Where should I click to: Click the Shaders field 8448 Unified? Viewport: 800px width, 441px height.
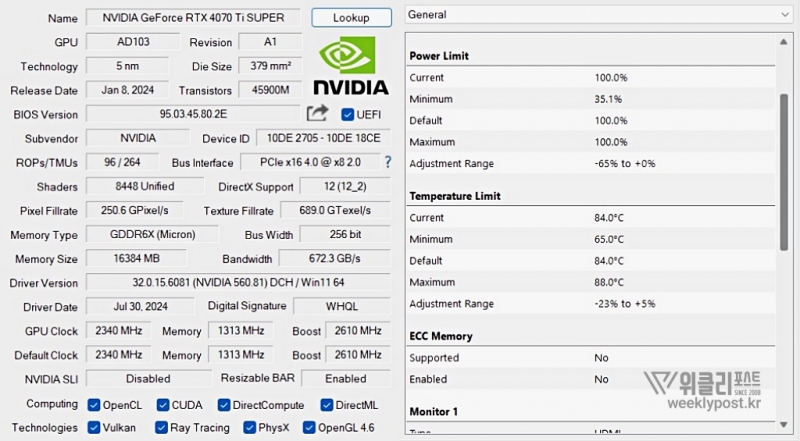pyautogui.click(x=145, y=186)
